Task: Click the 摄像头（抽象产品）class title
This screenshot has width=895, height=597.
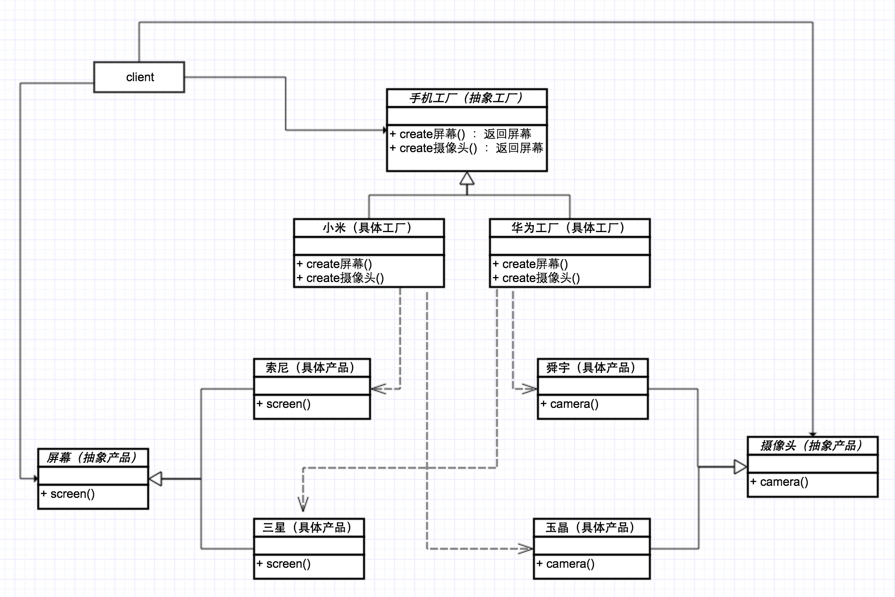Action: (812, 446)
